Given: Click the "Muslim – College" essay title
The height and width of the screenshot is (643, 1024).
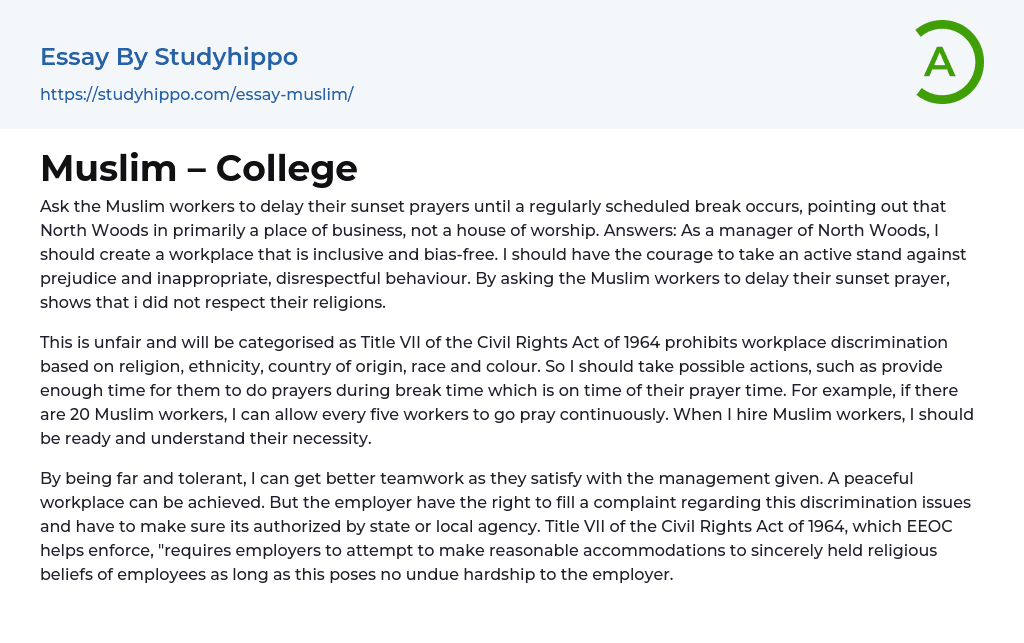Looking at the screenshot, I should click(x=198, y=168).
